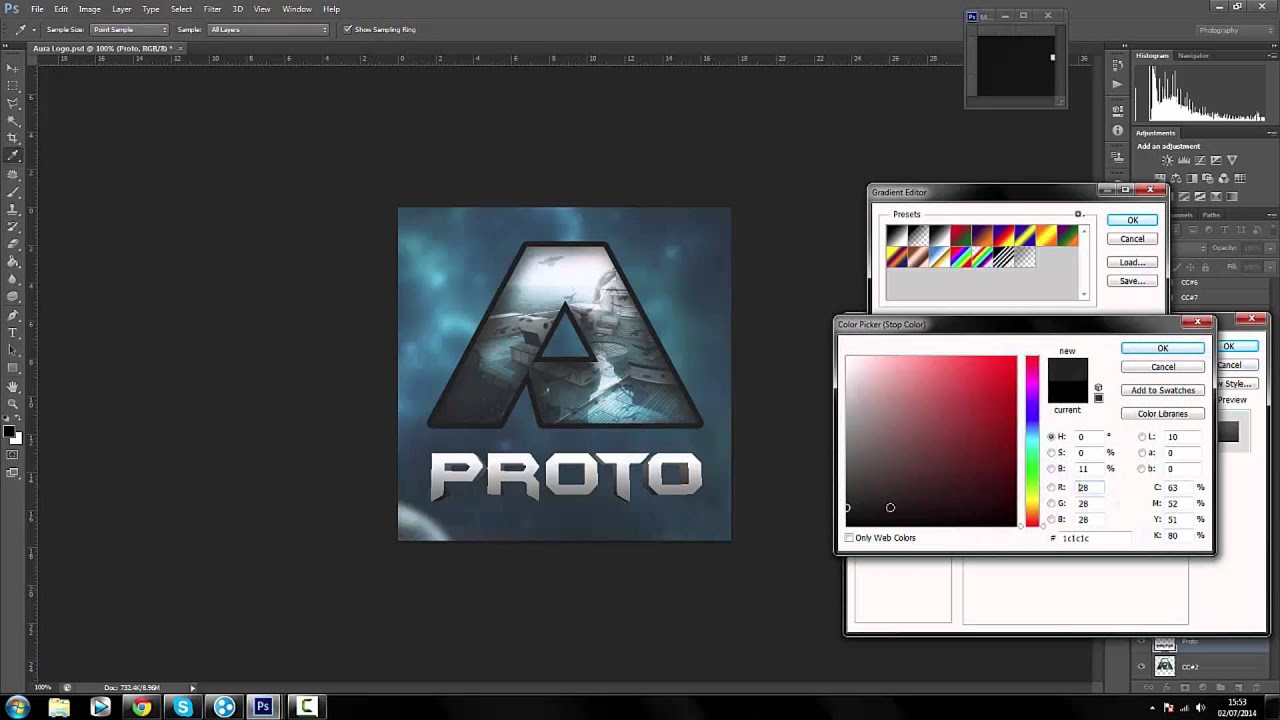
Task: Open the Filter menu
Action: pyautogui.click(x=212, y=9)
